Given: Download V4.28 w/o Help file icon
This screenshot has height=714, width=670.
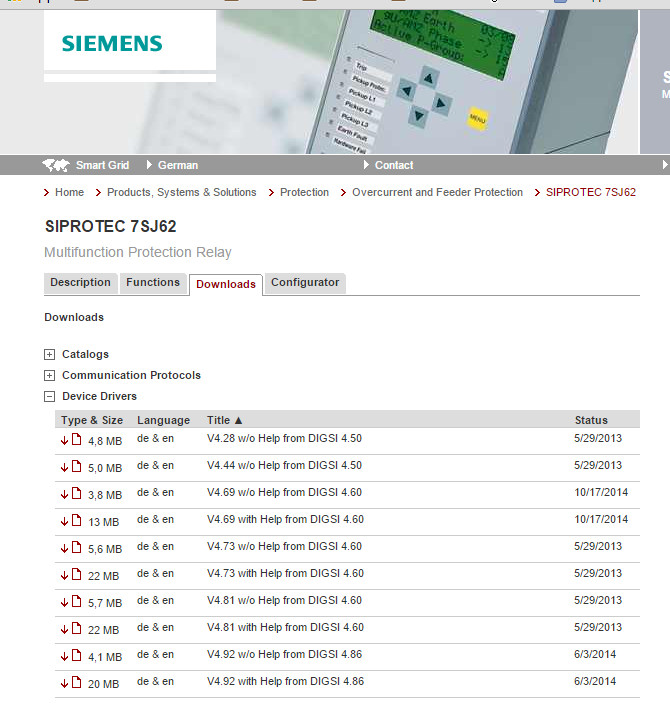Looking at the screenshot, I should (77, 439).
